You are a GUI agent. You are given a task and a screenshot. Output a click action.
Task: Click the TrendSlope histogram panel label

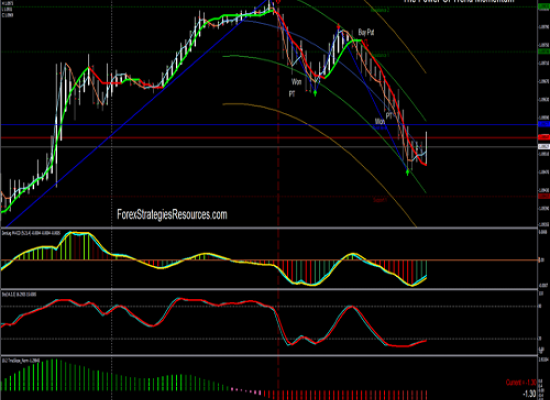20,360
